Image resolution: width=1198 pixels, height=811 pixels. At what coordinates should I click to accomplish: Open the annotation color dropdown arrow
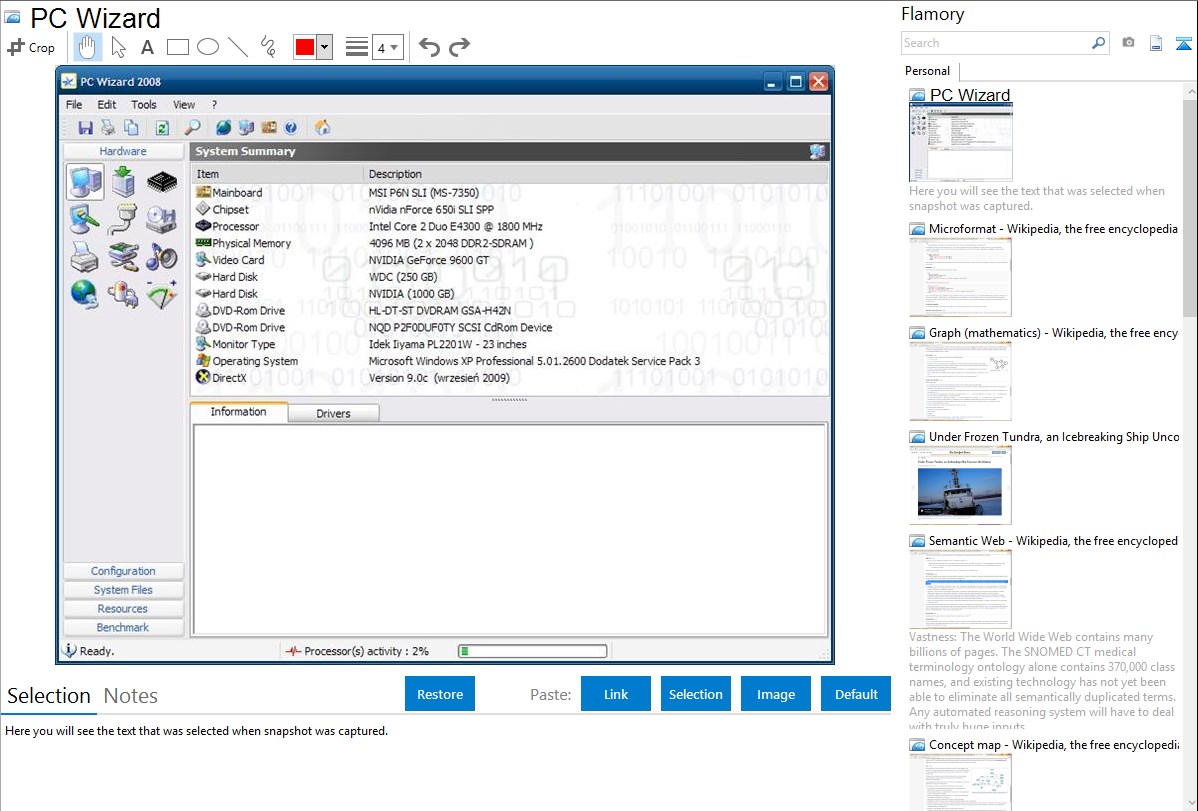[325, 47]
